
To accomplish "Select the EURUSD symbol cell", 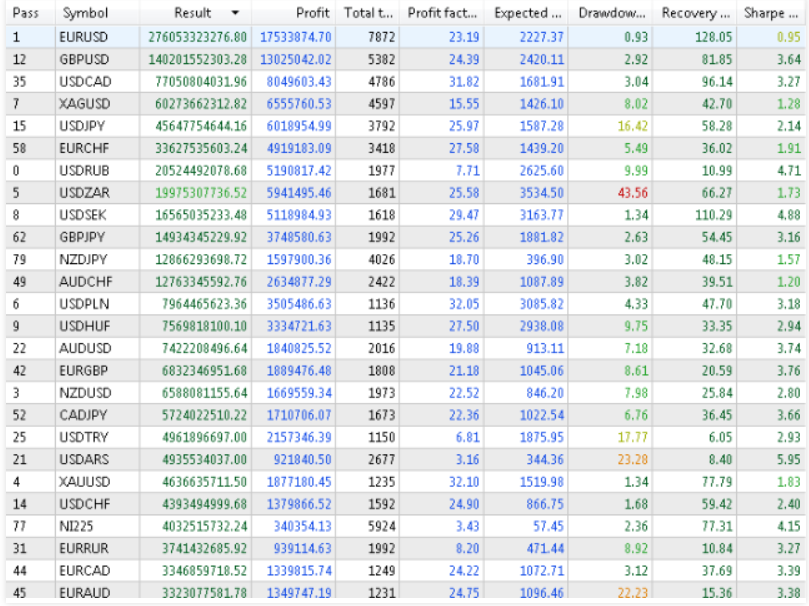I will point(85,36).
